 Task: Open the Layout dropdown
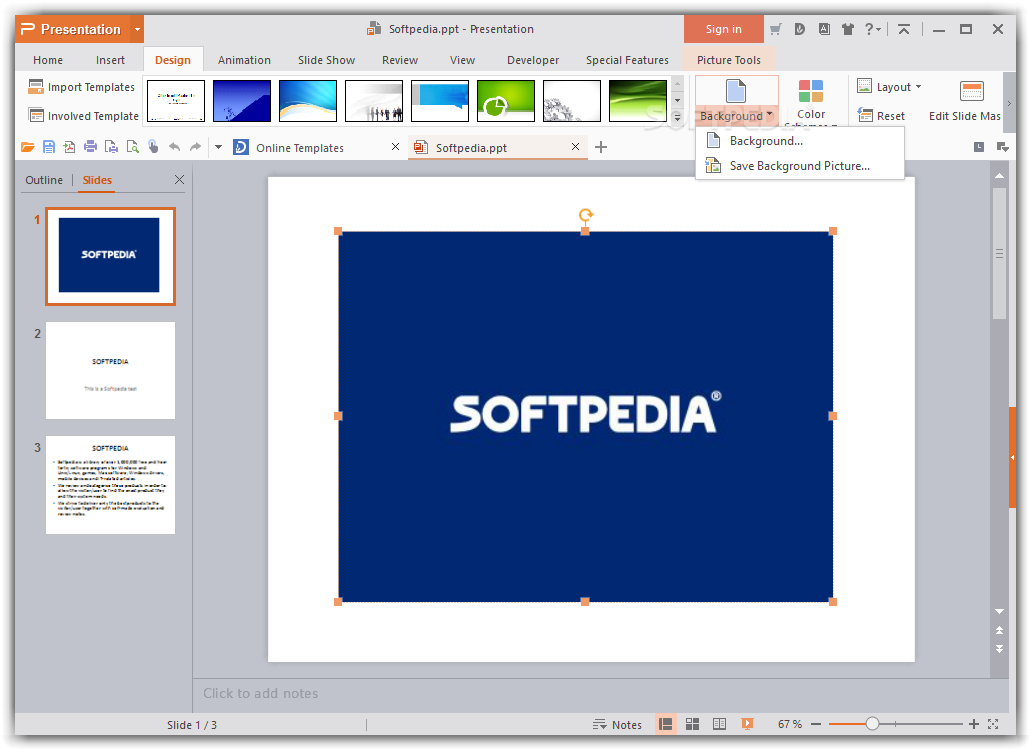[889, 87]
